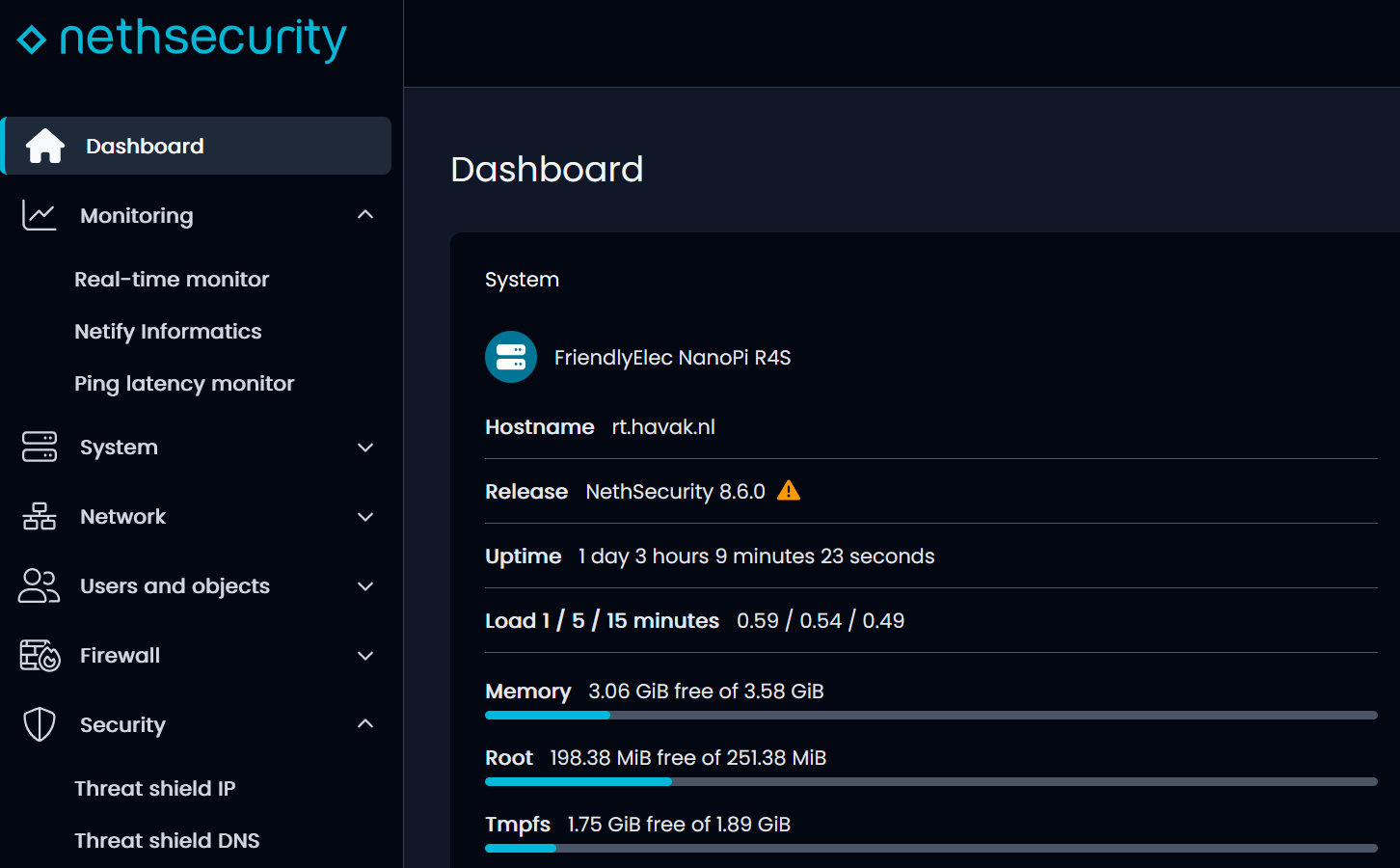Screen dimensions: 1400x868
Task: Open Real-time monitor page
Action: [x=172, y=279]
